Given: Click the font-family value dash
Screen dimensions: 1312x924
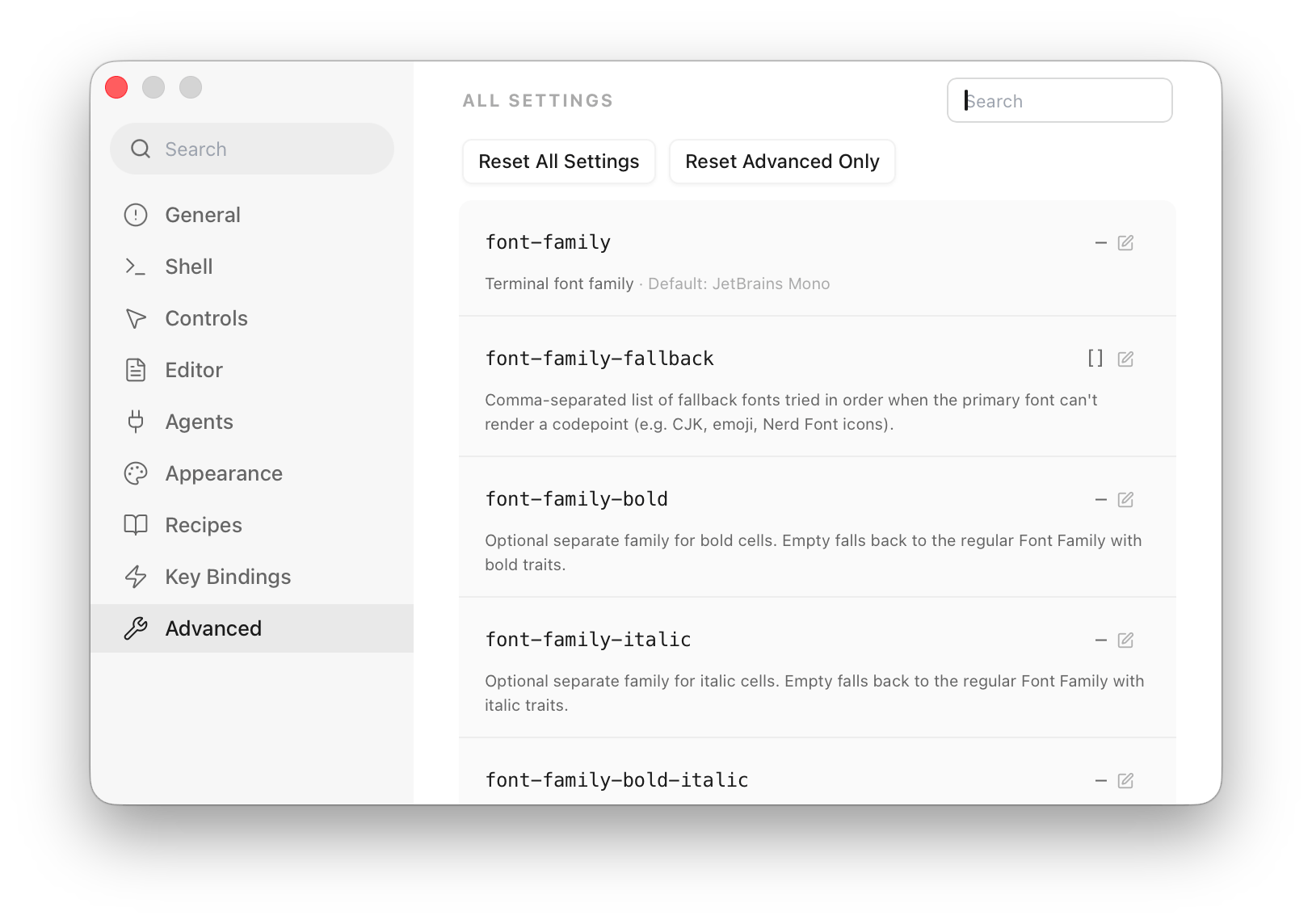Looking at the screenshot, I should tap(1100, 242).
